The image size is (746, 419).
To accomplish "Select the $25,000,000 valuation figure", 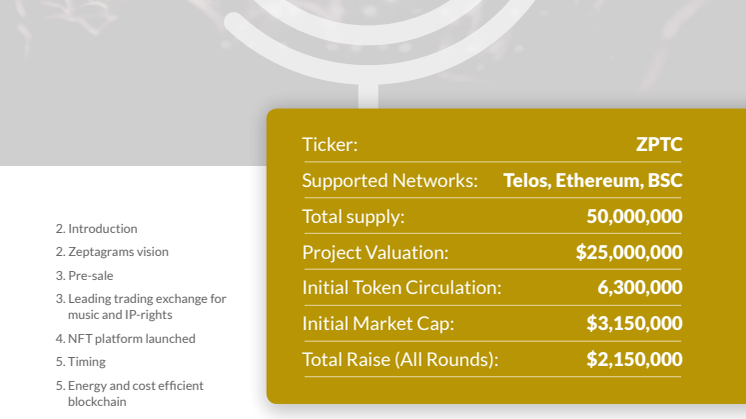I will pos(629,252).
